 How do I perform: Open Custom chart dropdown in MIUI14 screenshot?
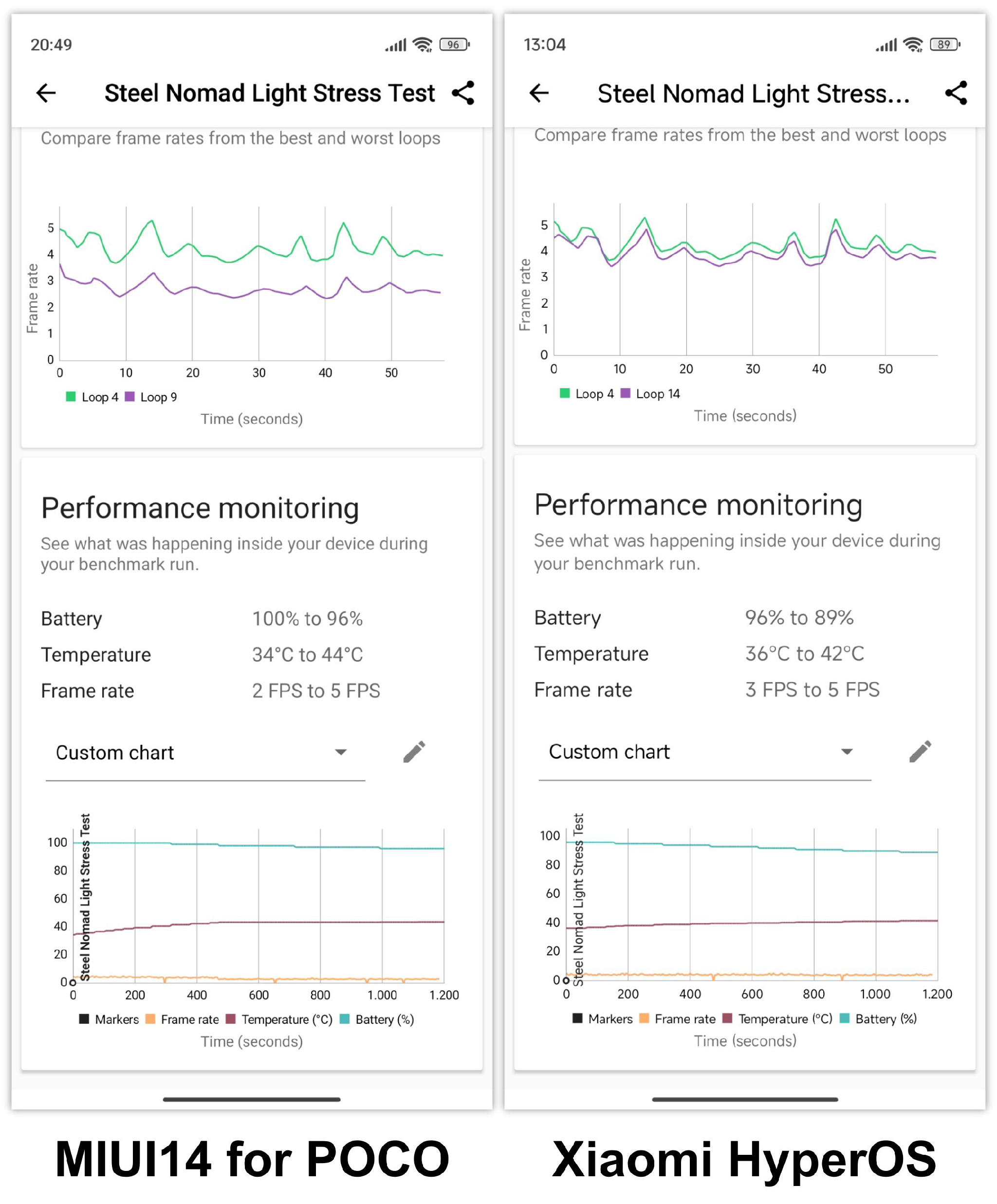[205, 752]
